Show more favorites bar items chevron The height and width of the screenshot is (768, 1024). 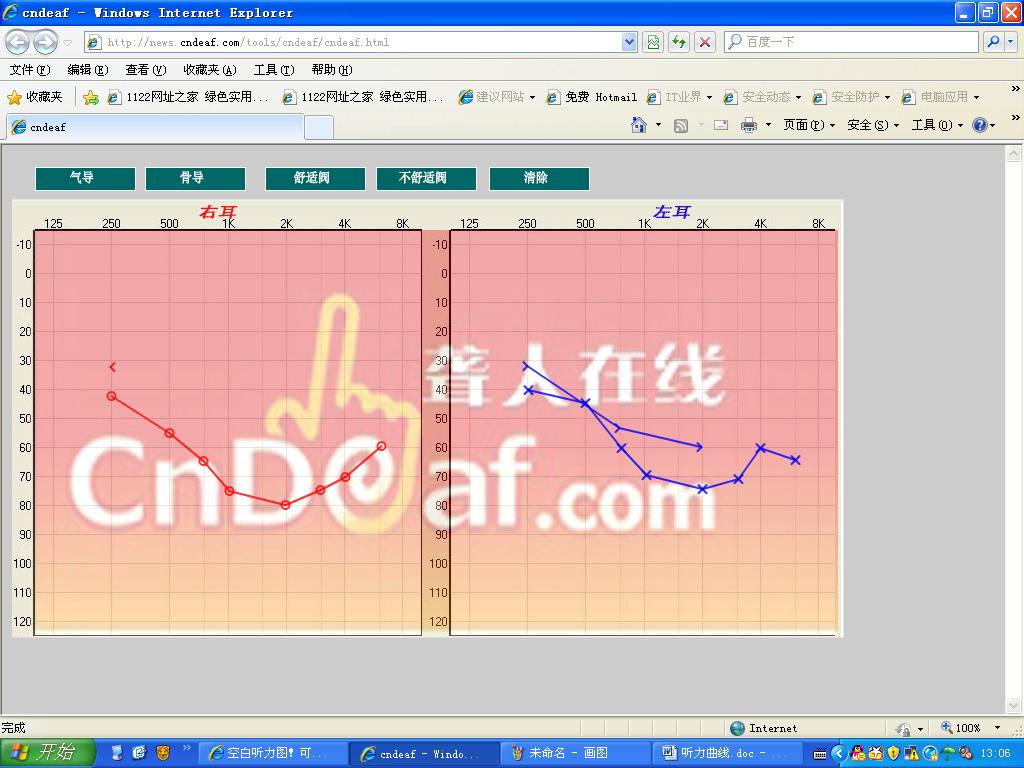pyautogui.click(x=1016, y=89)
